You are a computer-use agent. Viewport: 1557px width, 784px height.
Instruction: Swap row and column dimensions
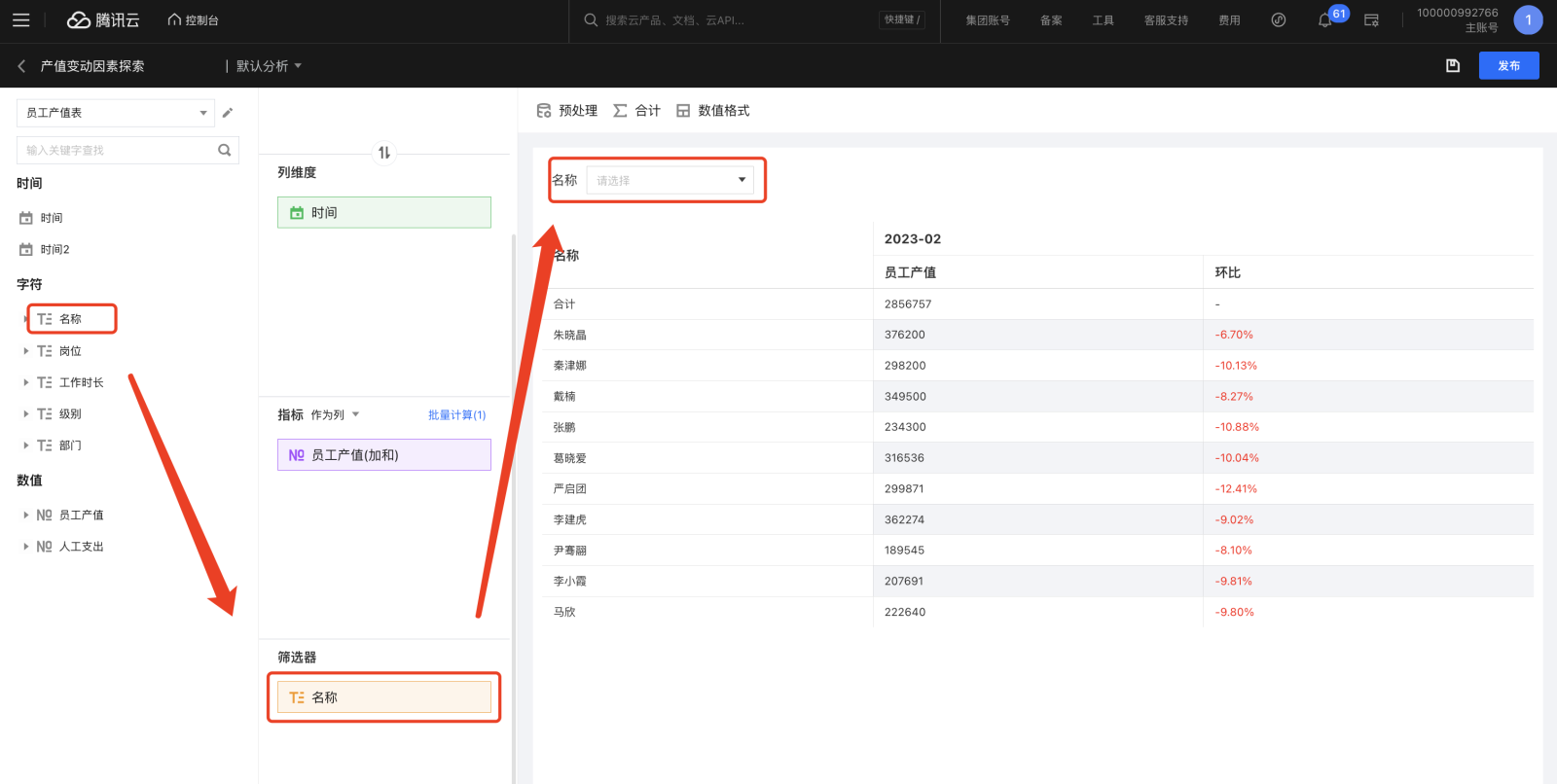pos(384,153)
